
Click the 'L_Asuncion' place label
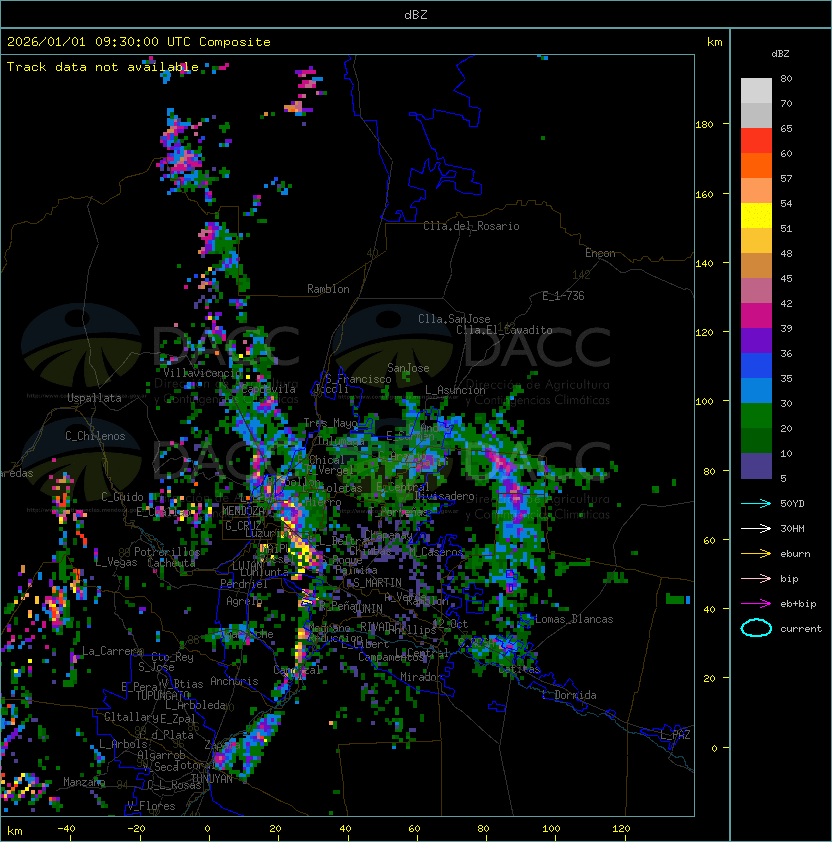[x=455, y=390]
